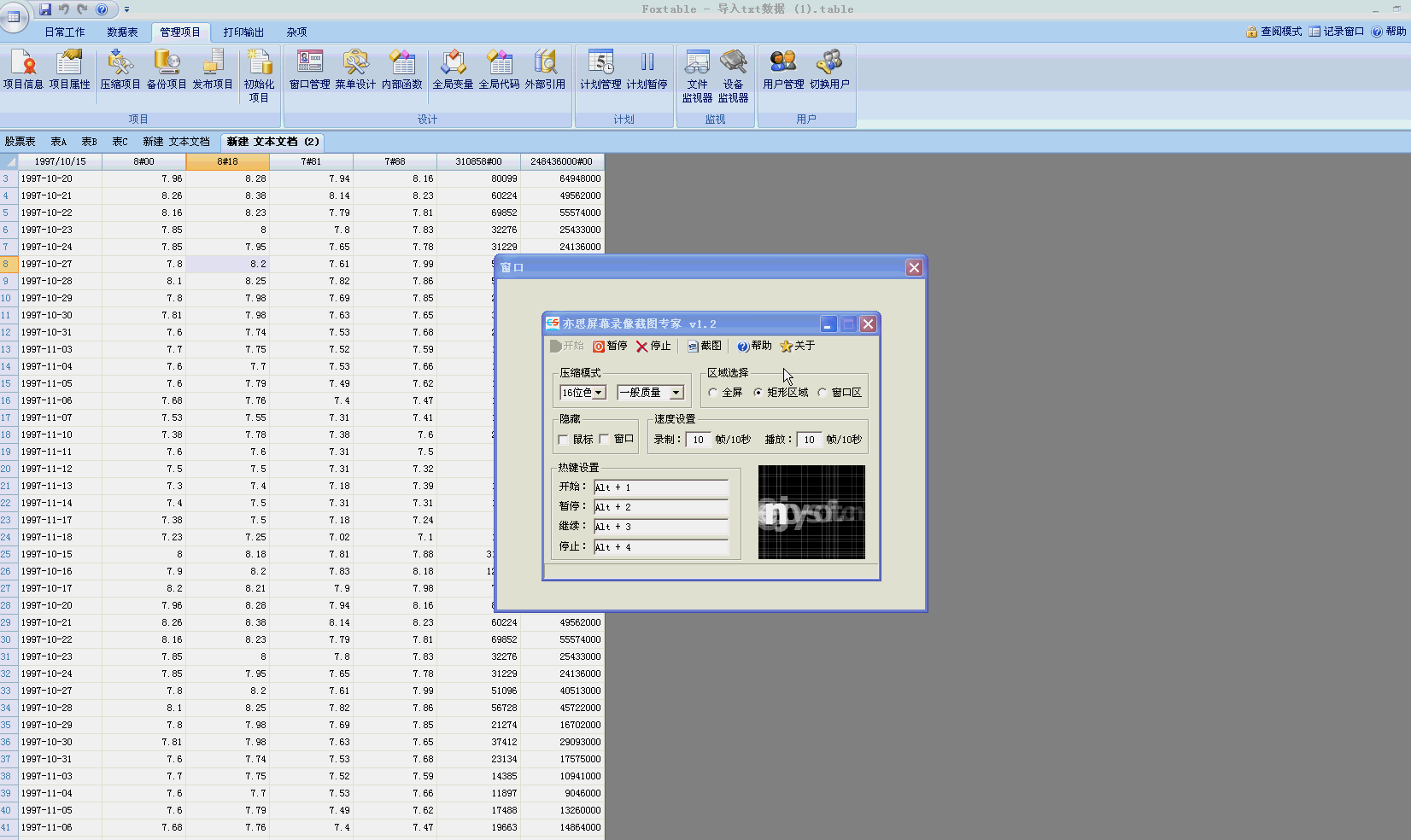Click the 暂停 hotkey field Alt + 2
The width and height of the screenshot is (1411, 840).
[661, 507]
